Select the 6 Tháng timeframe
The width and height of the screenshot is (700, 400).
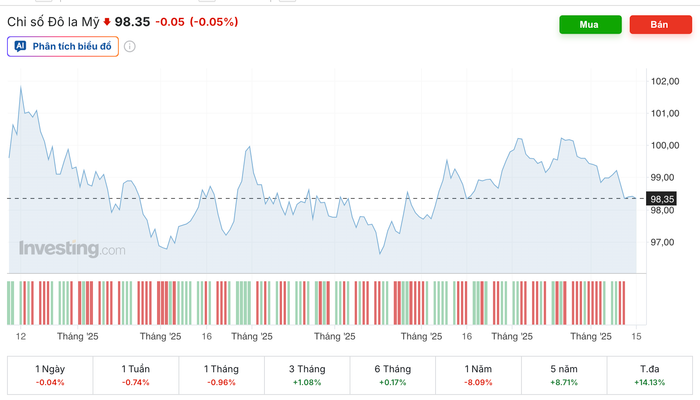pyautogui.click(x=393, y=375)
